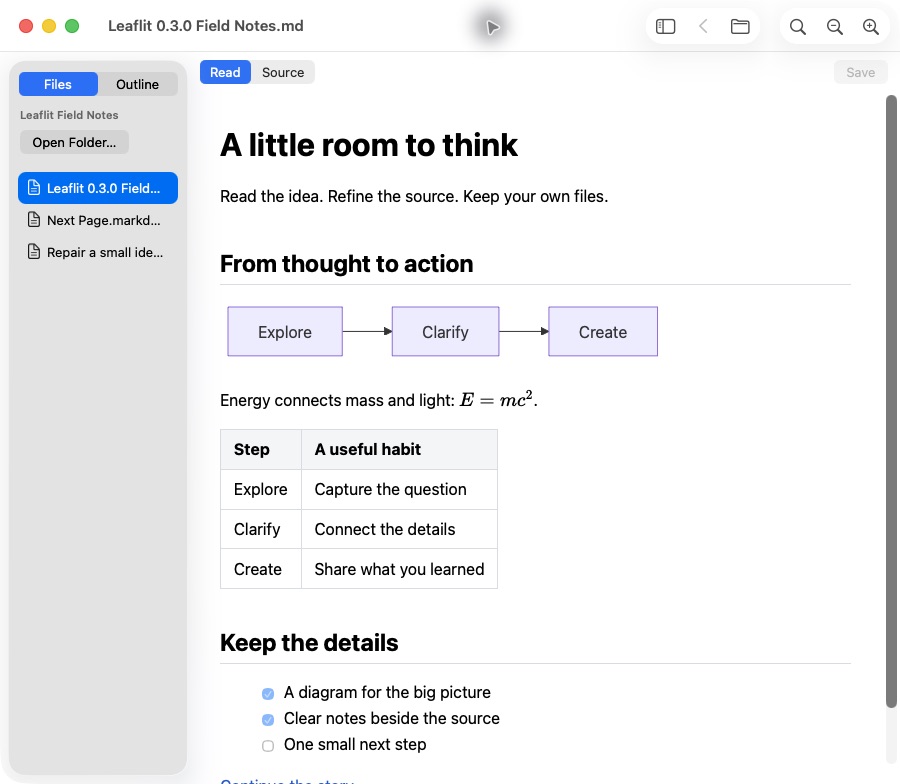
Task: Zoom out with the minus magnifier
Action: (x=835, y=26)
